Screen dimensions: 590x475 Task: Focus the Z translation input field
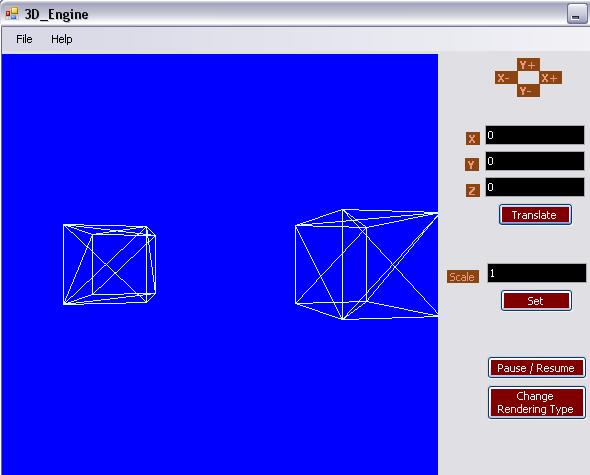535,187
